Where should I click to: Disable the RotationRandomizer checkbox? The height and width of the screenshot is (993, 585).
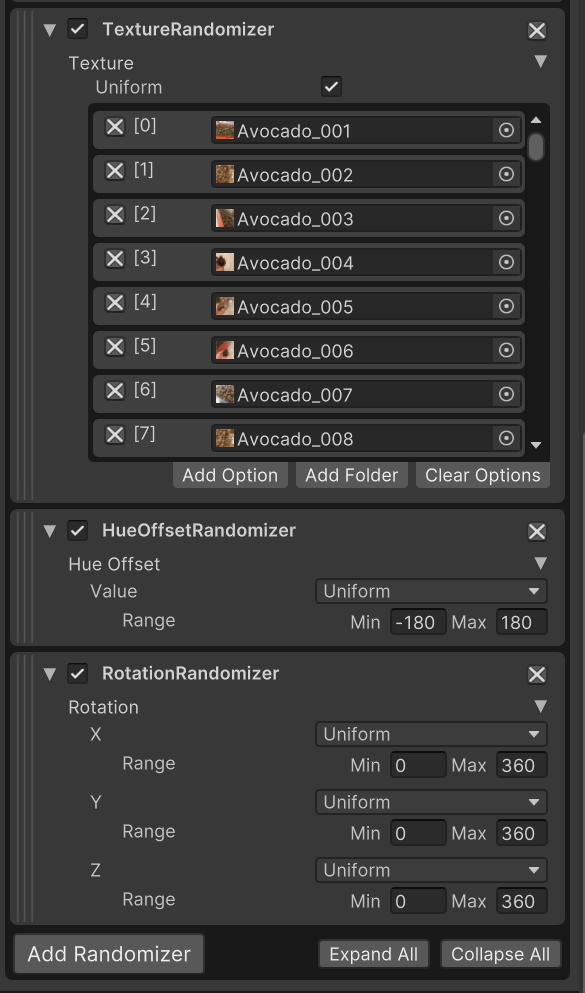(77, 673)
